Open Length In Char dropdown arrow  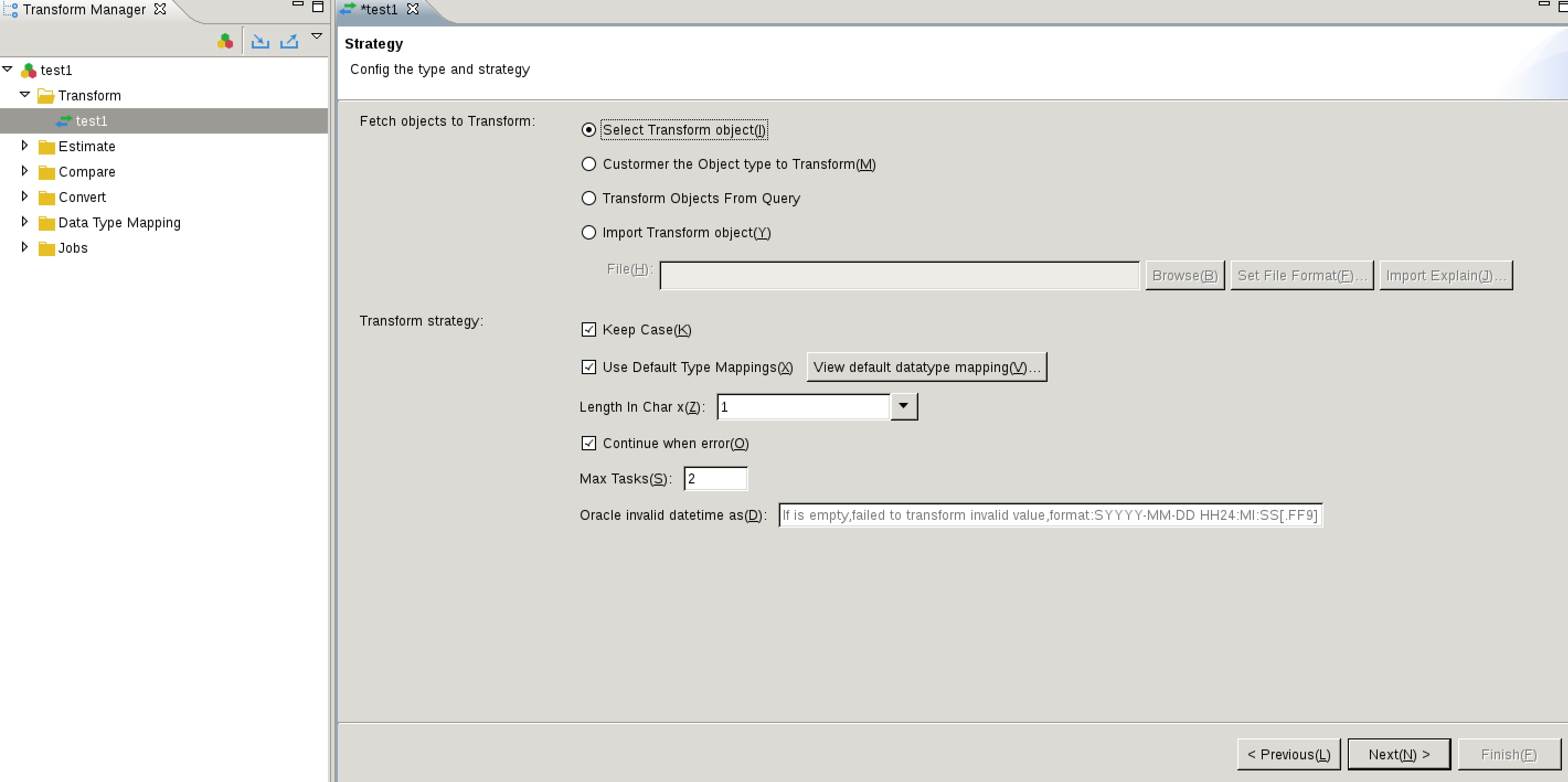point(903,407)
